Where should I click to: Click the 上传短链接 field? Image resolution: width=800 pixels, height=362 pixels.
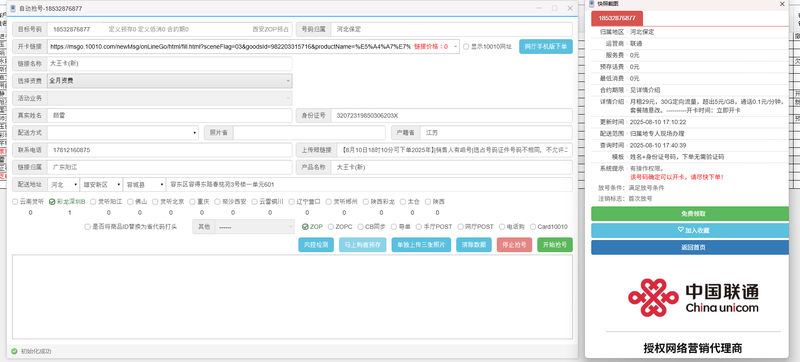tap(455, 150)
